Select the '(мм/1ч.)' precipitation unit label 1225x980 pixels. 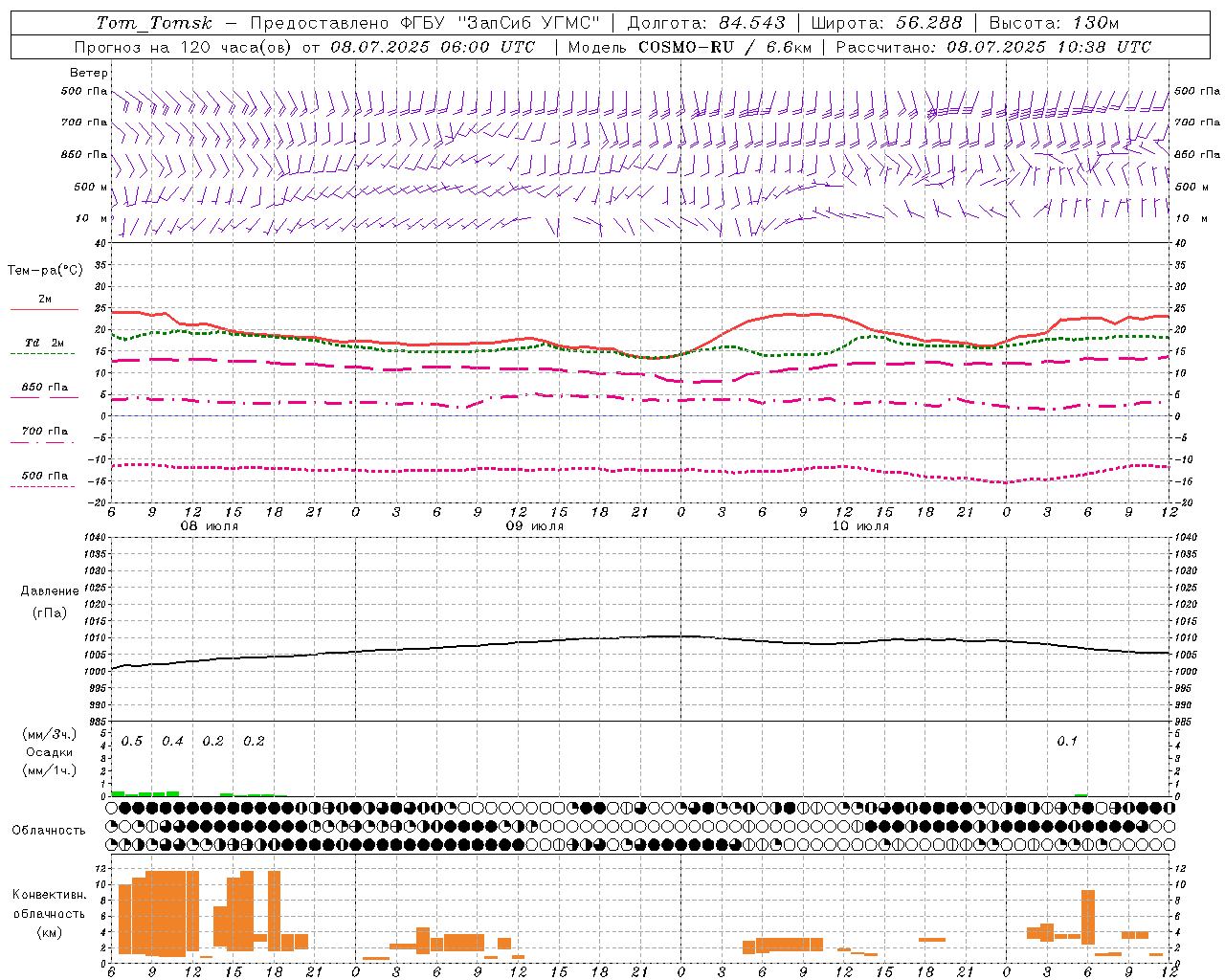pyautogui.click(x=50, y=770)
